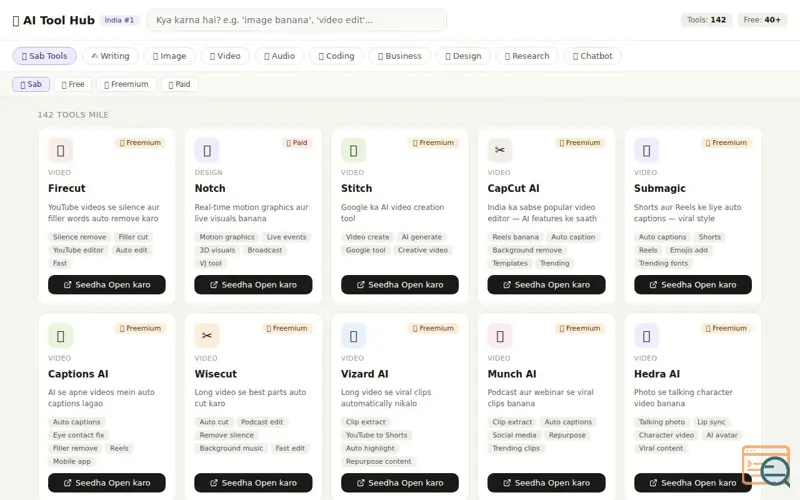Click the page inspector icon at the bottom right
800x500 pixels.
[766, 466]
